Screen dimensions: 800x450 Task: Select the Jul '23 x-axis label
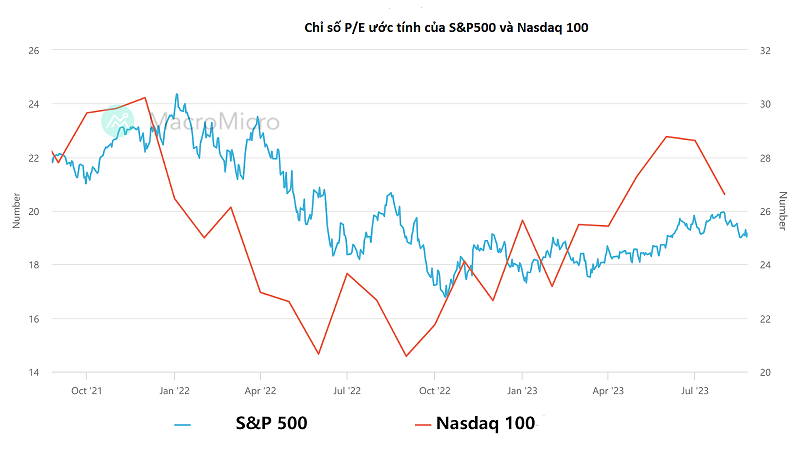pyautogui.click(x=695, y=389)
